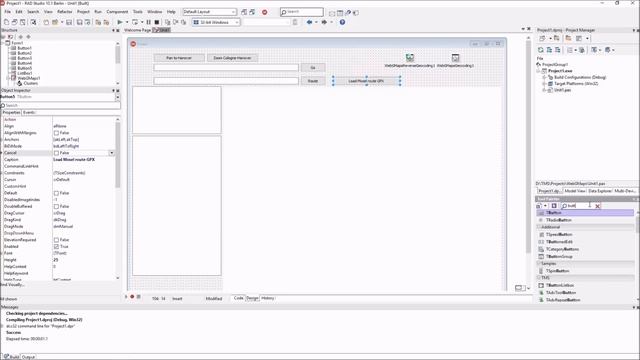
Task: Open the Data Explorer tab
Action: (600, 191)
